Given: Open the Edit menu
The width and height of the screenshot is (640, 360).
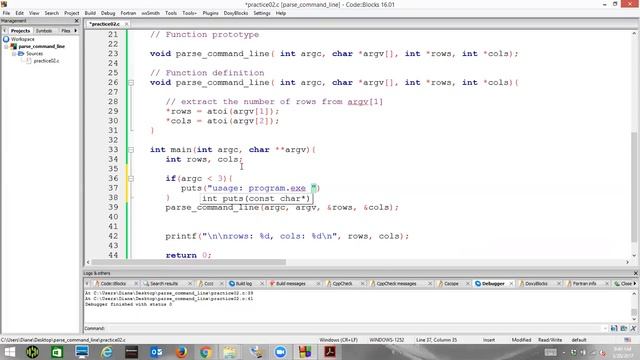Looking at the screenshot, I should pyautogui.click(x=20, y=13).
